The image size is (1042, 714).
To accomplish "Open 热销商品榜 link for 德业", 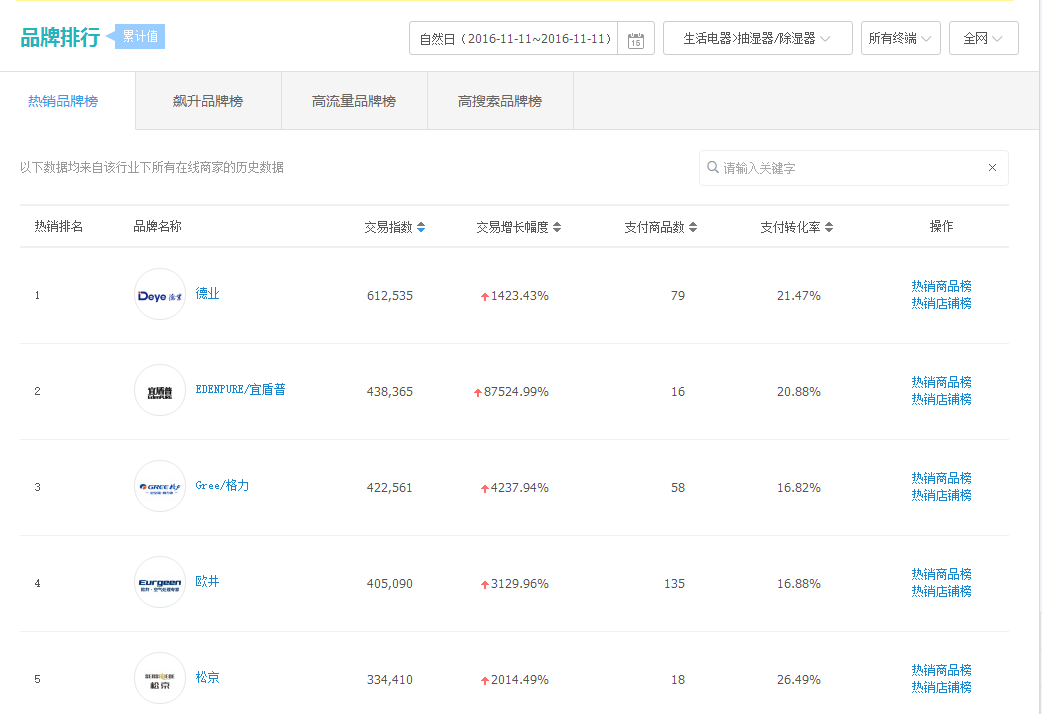I will click(941, 286).
